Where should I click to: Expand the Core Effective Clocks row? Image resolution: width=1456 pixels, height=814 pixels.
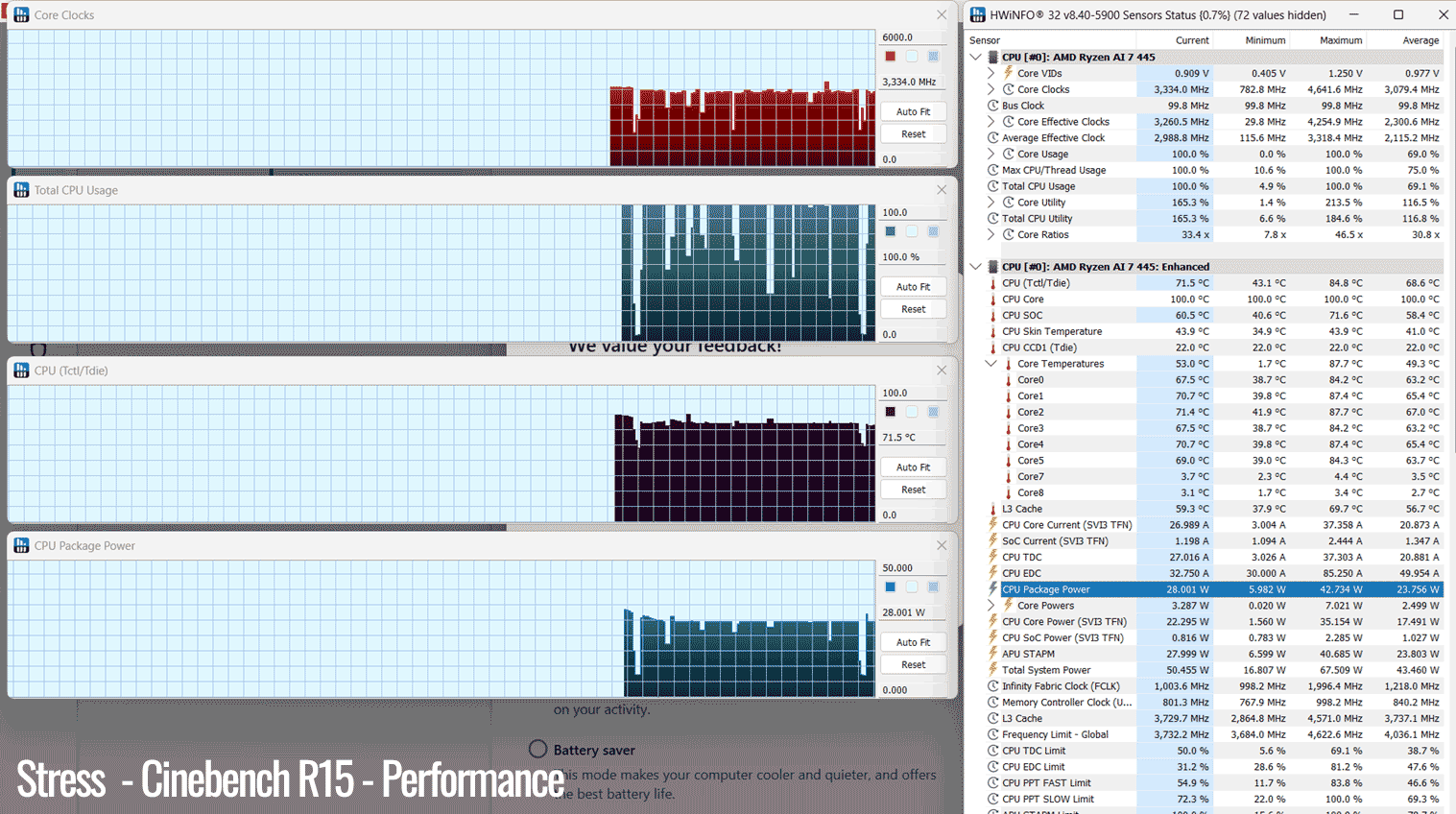(x=991, y=122)
